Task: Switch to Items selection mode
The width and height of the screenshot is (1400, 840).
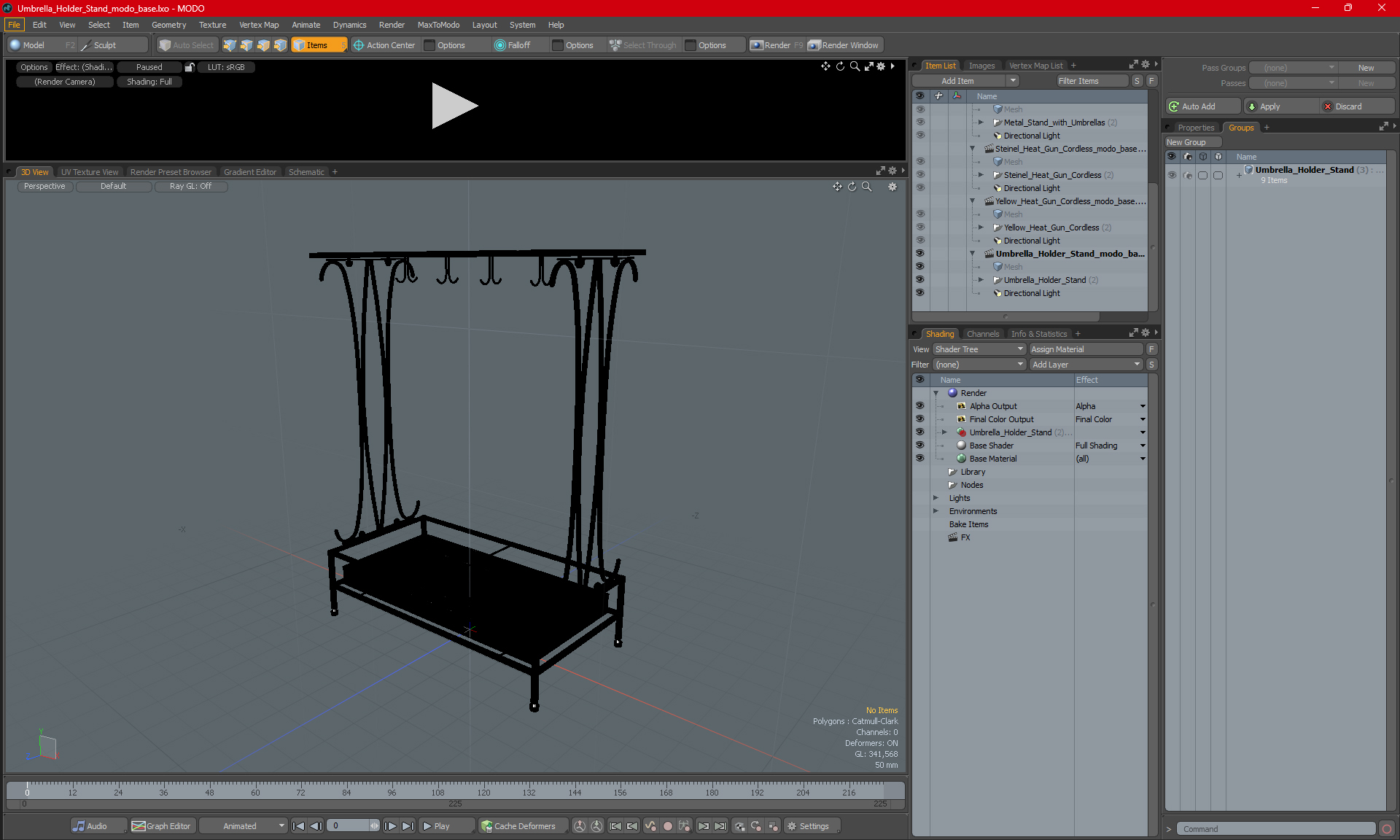Action: pos(319,45)
